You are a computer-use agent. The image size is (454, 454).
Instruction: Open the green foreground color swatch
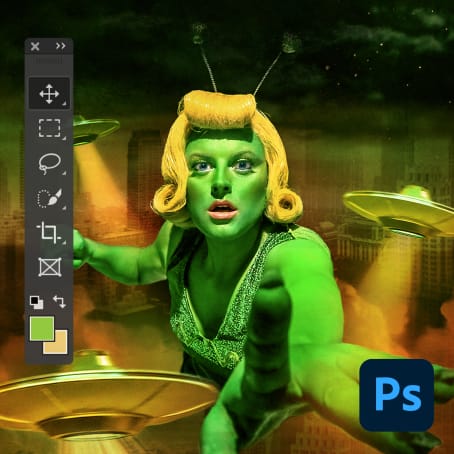click(x=42, y=328)
